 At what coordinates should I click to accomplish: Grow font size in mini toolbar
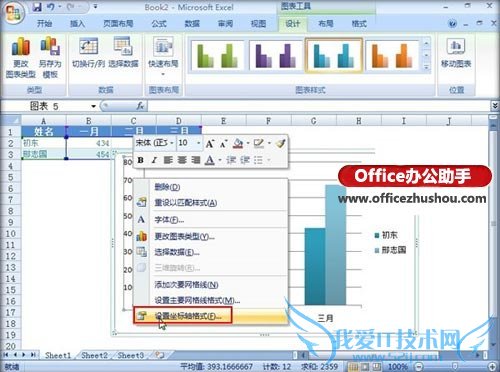210,144
